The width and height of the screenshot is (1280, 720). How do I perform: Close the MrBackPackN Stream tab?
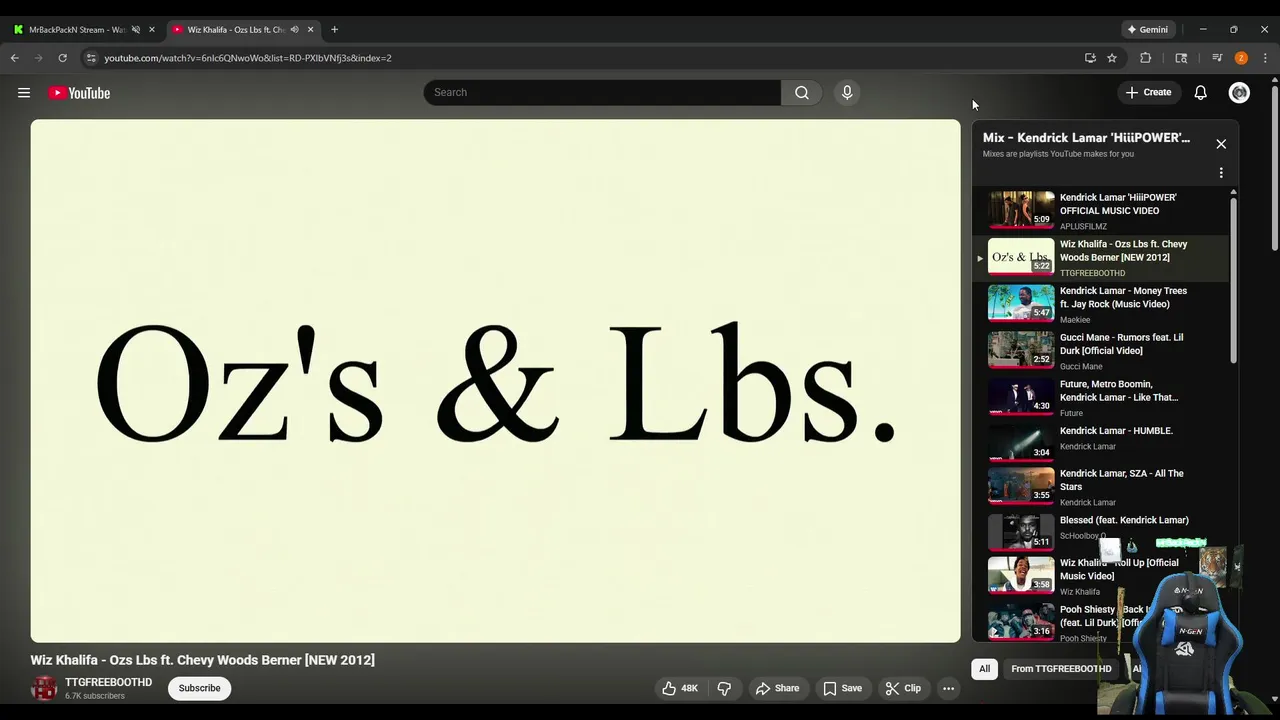[152, 30]
